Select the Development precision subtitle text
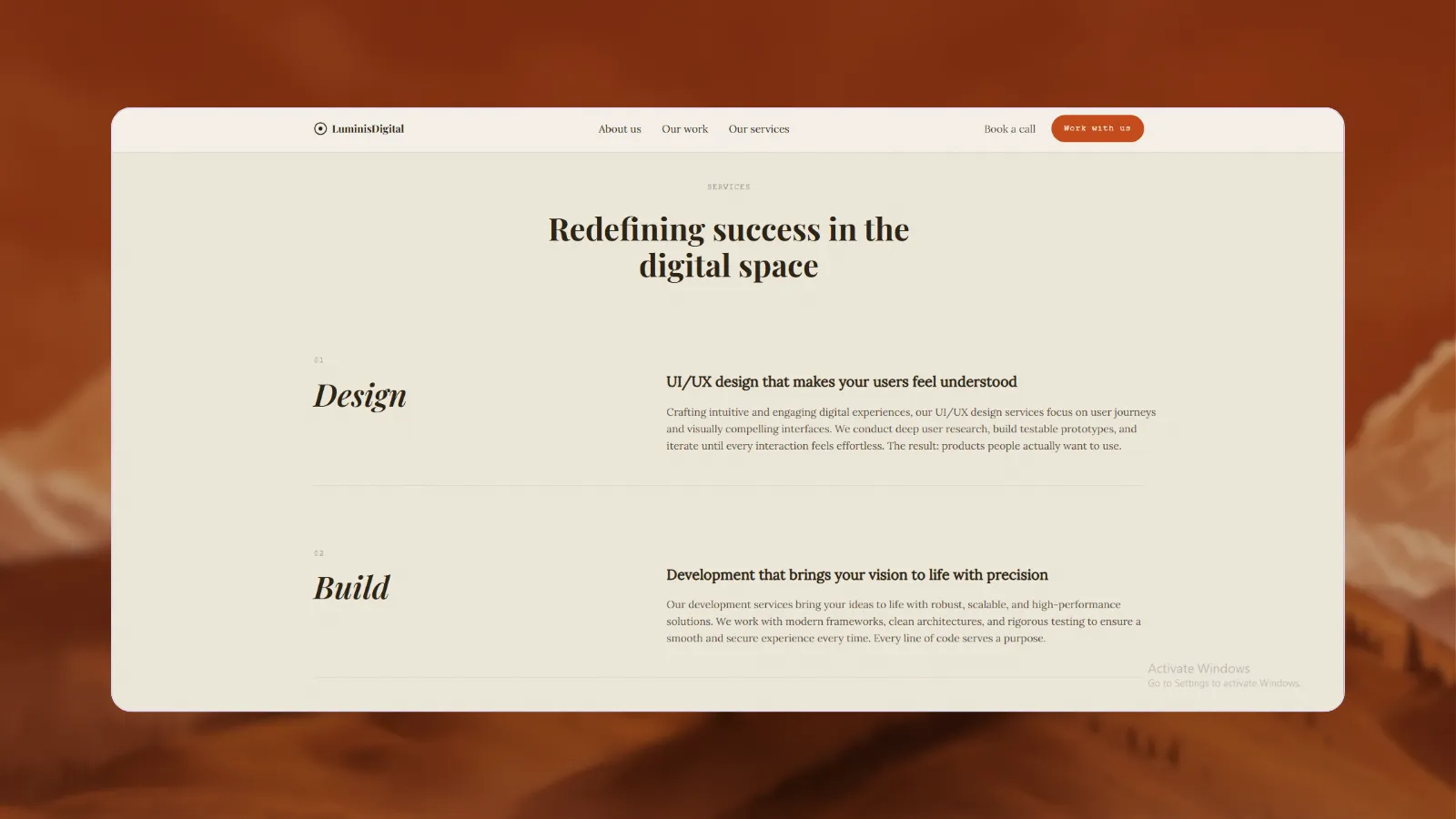1456x819 pixels. click(856, 574)
